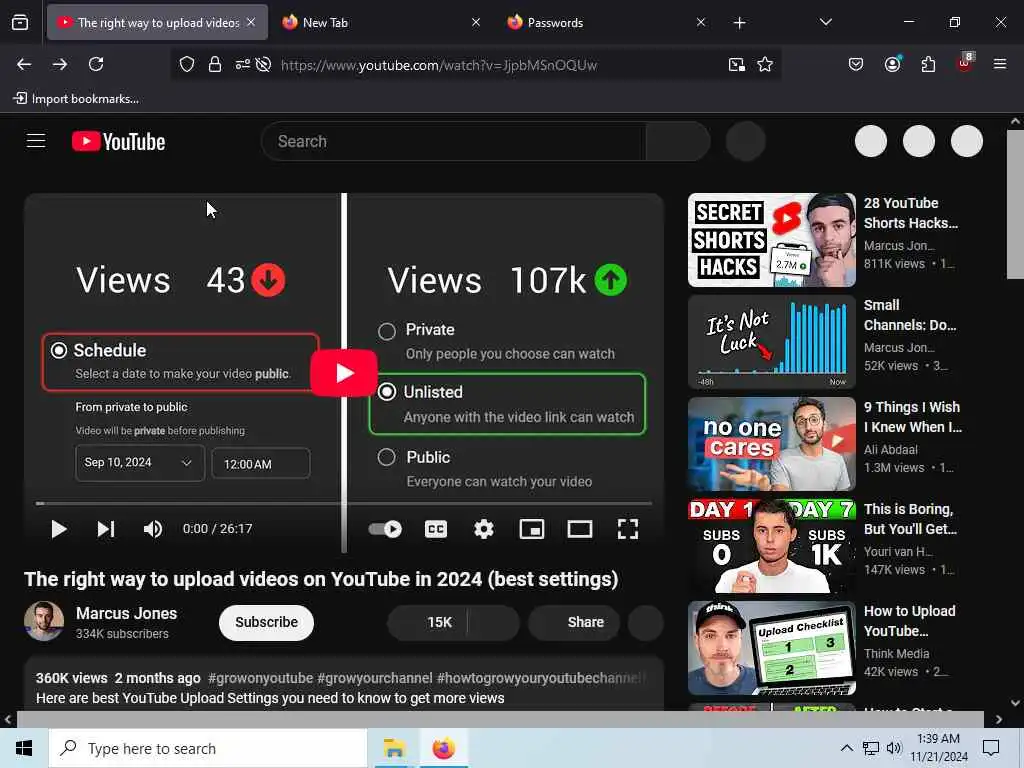This screenshot has width=1024, height=768.
Task: Open the Firefox View icon
Action: point(20,23)
